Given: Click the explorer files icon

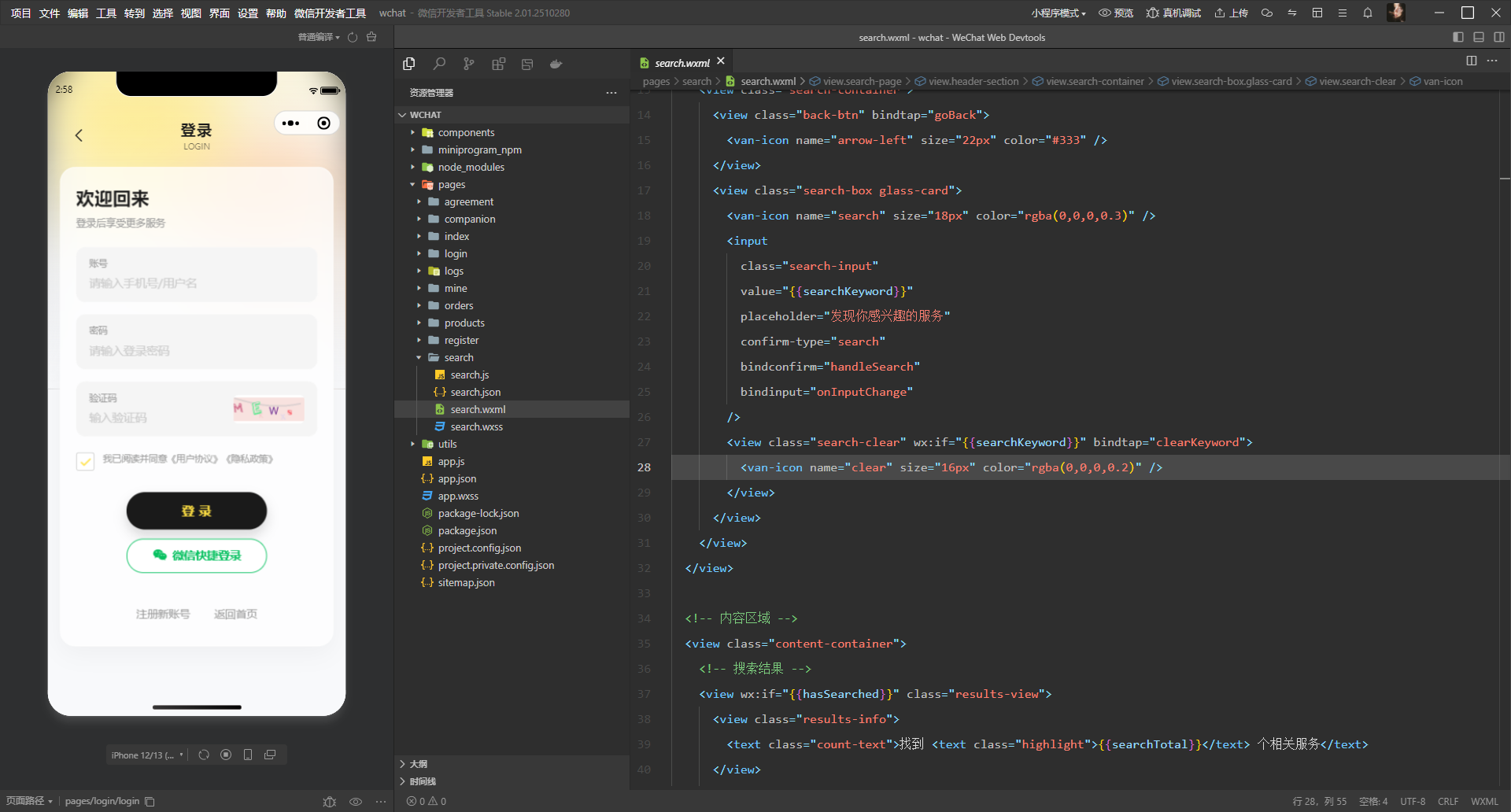Looking at the screenshot, I should click(x=409, y=64).
